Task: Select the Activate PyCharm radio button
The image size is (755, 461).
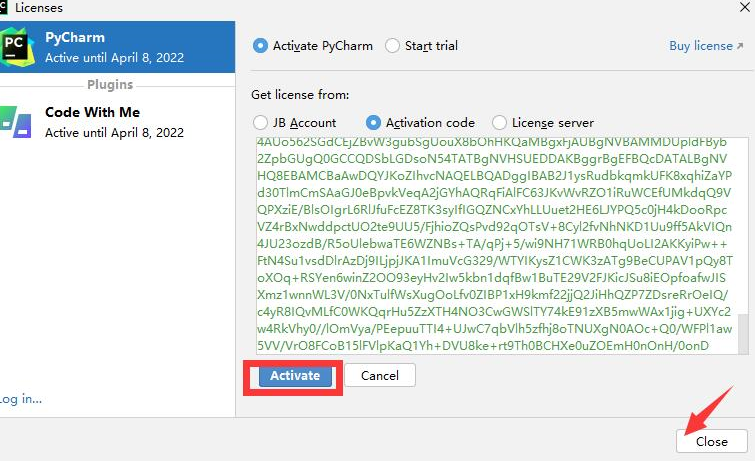Action: pos(260,46)
